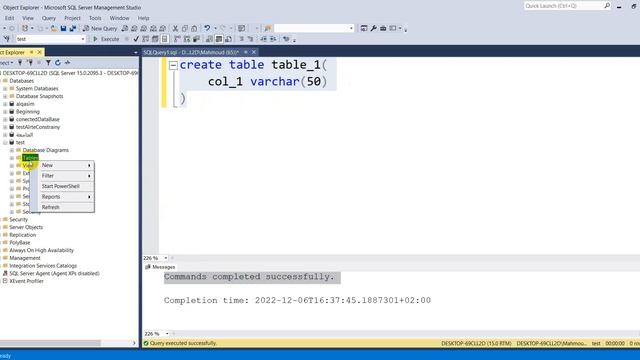Click Object Explorer Refresh icon
The height and width of the screenshot is (360, 640).
[x=58, y=63]
